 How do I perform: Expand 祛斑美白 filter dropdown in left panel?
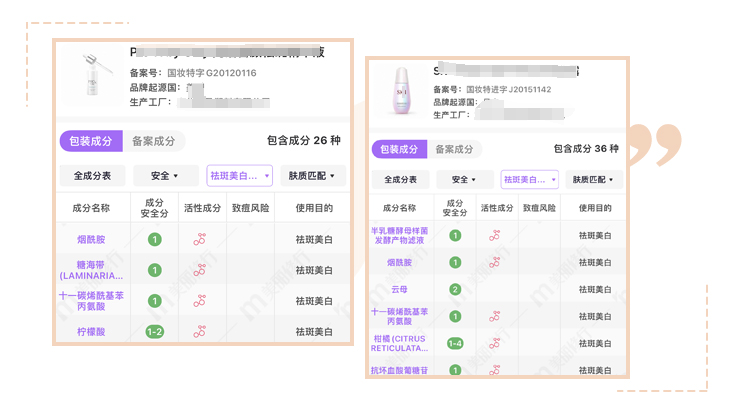pyautogui.click(x=239, y=176)
